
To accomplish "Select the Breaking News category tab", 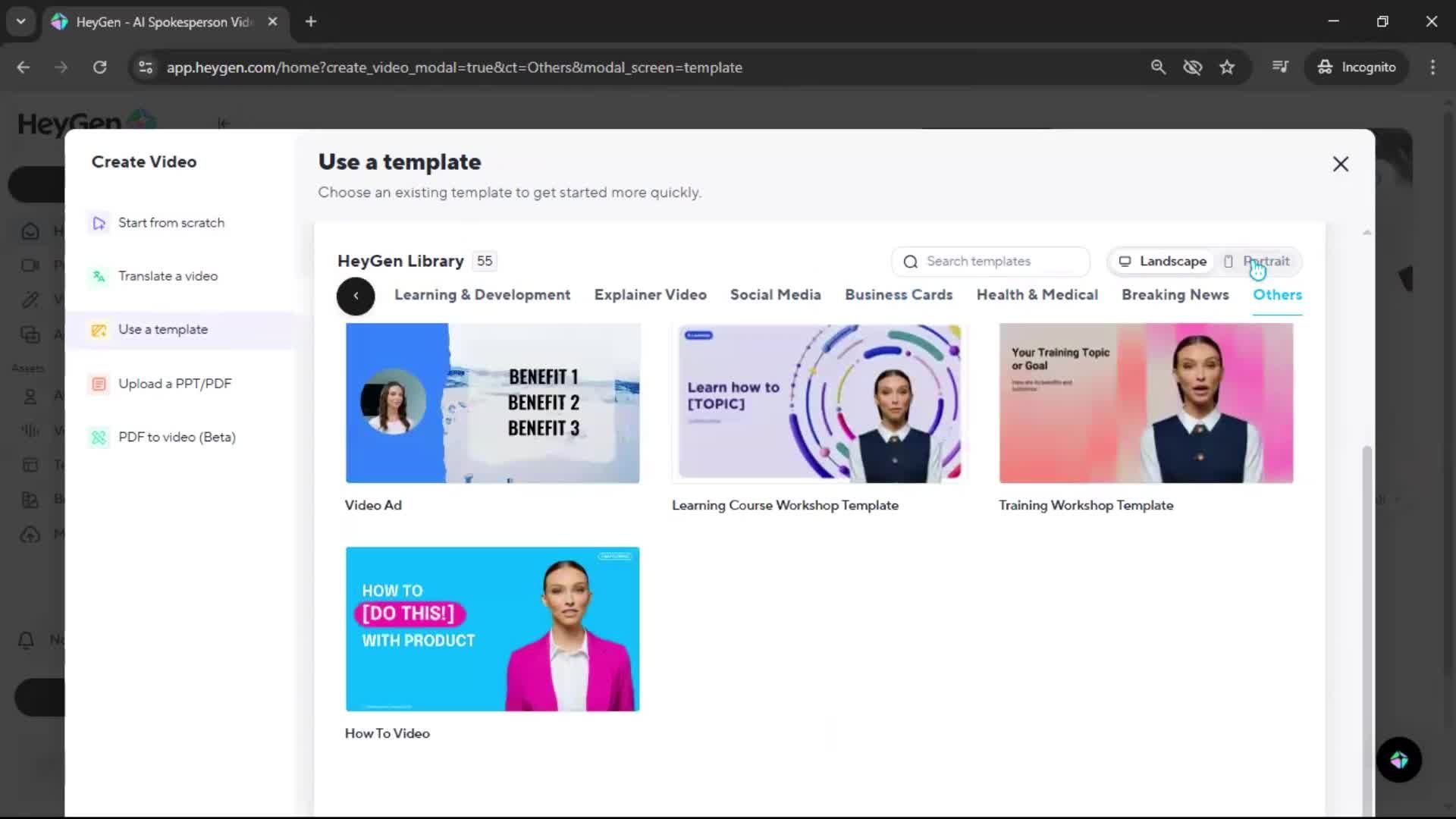I will pos(1175,295).
